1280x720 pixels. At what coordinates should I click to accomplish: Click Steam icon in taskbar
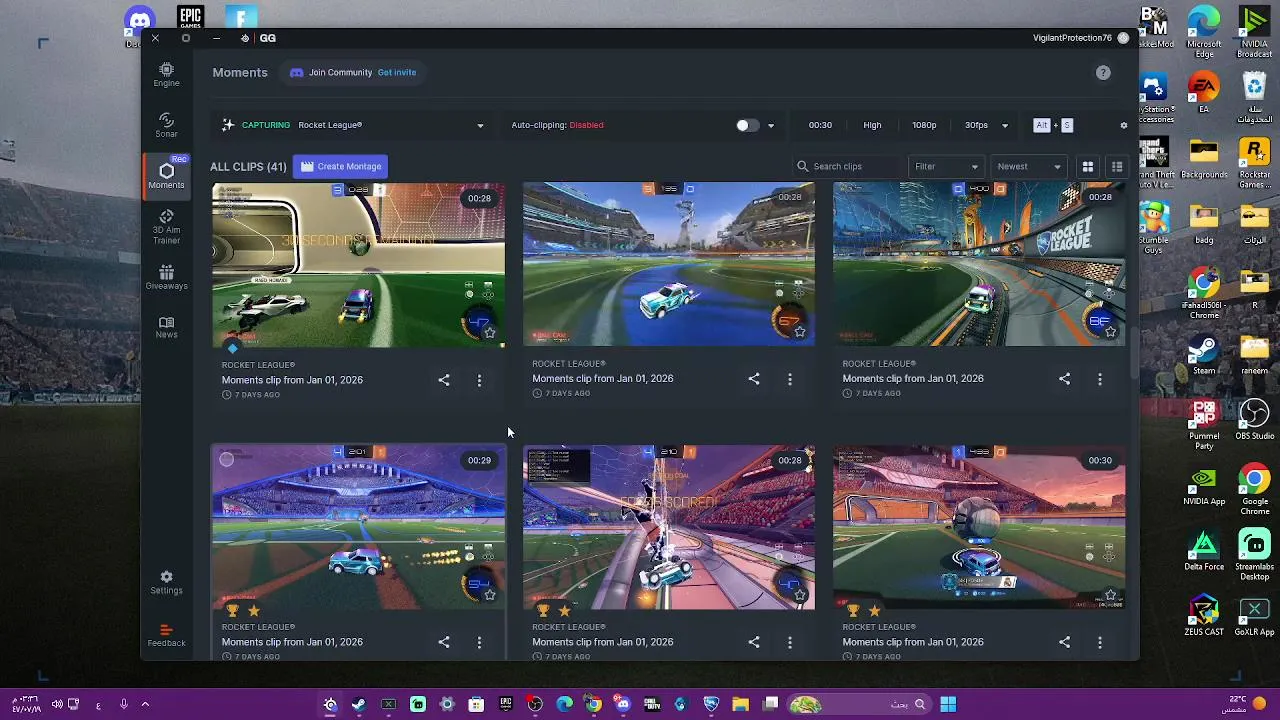point(359,704)
